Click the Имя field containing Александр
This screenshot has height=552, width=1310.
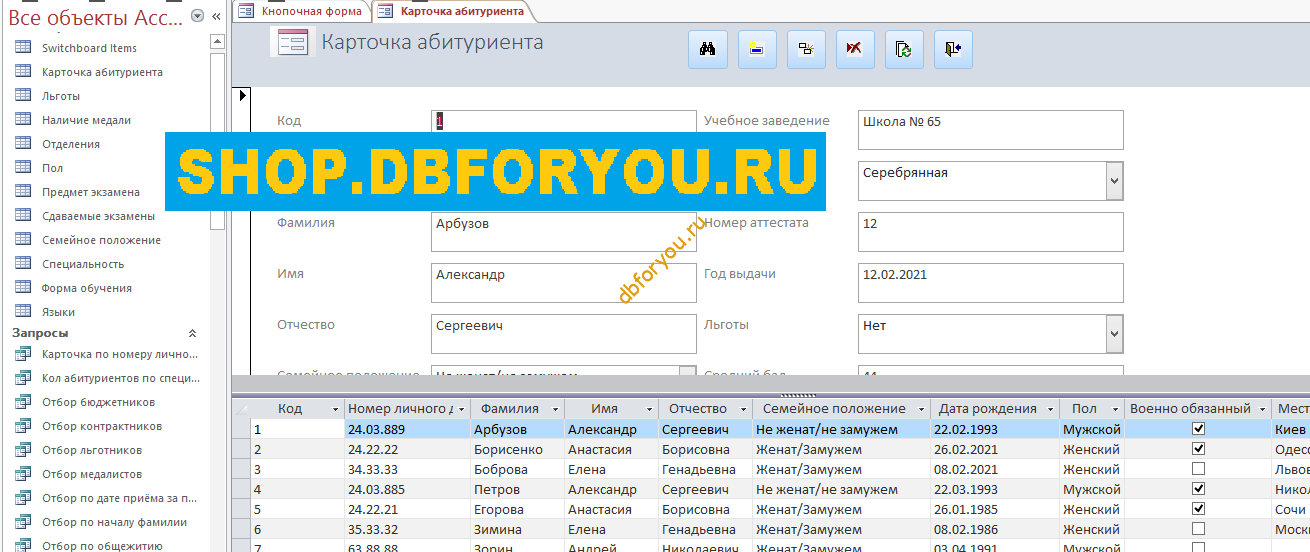(564, 282)
